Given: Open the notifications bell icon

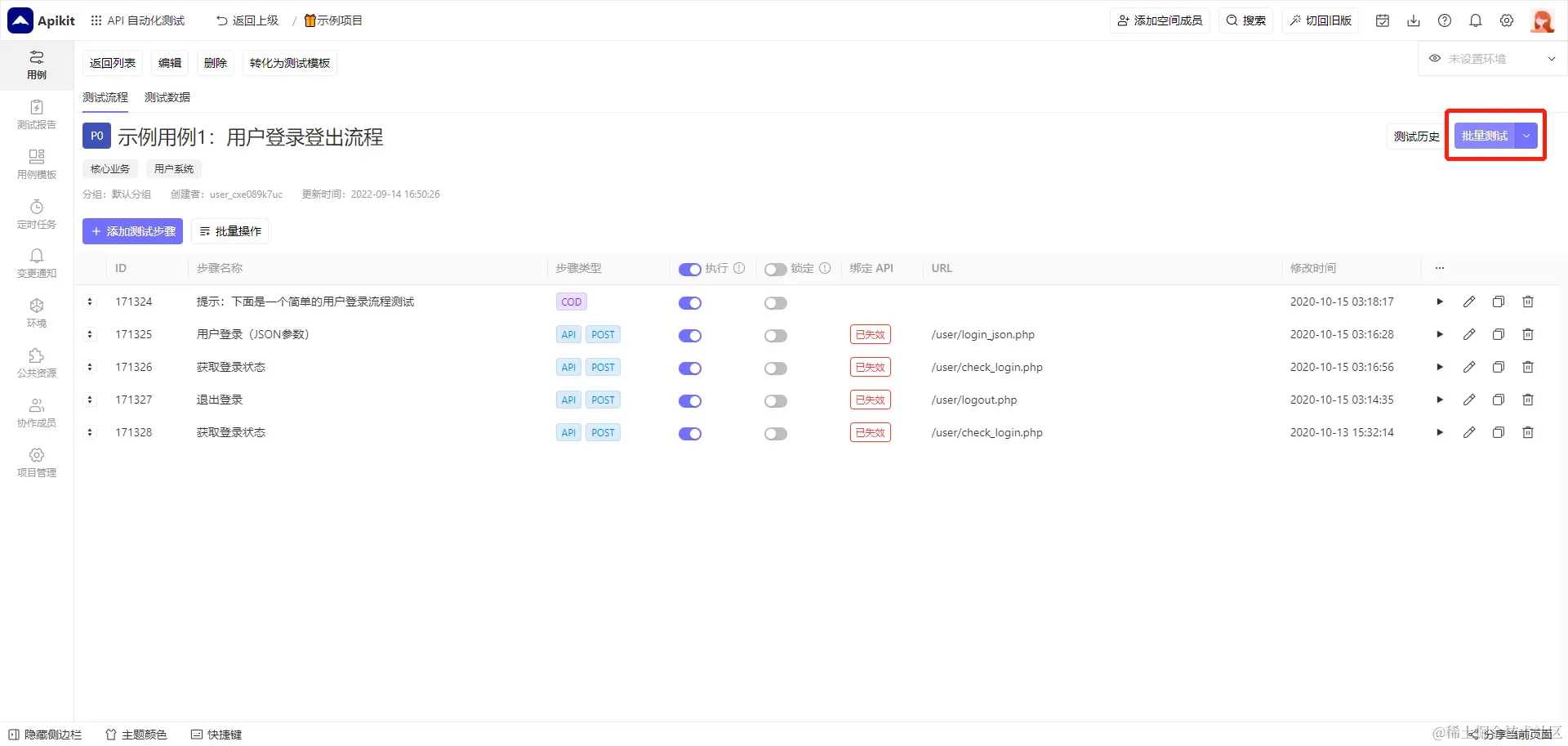Looking at the screenshot, I should [1476, 20].
